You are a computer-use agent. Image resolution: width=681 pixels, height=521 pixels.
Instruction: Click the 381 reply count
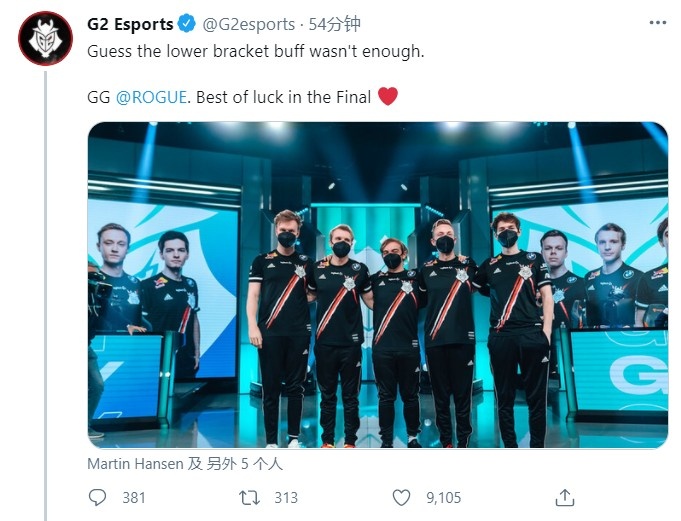[x=134, y=498]
